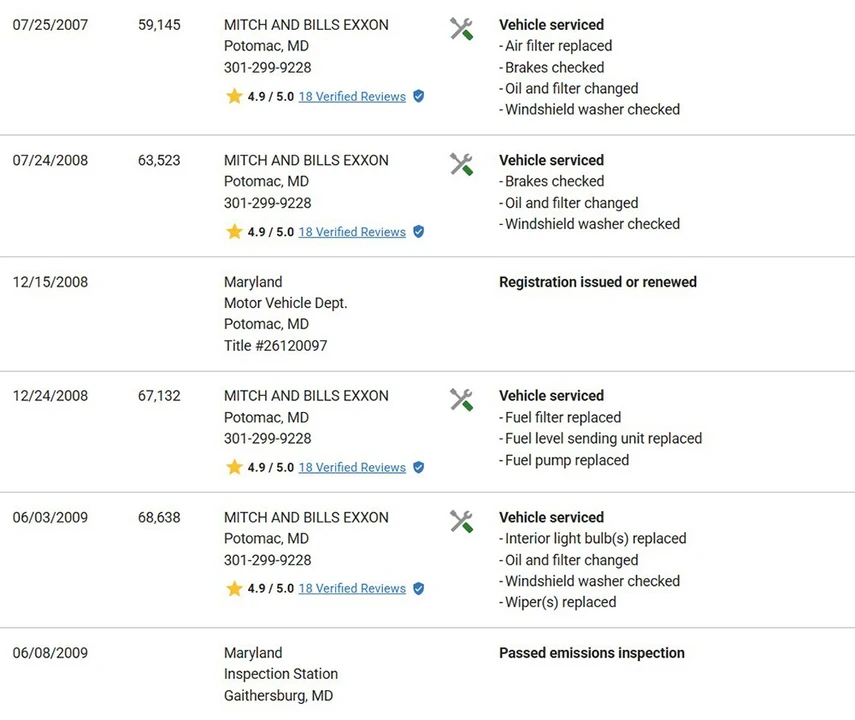Click the 67,132 mileage reading

click(x=159, y=396)
